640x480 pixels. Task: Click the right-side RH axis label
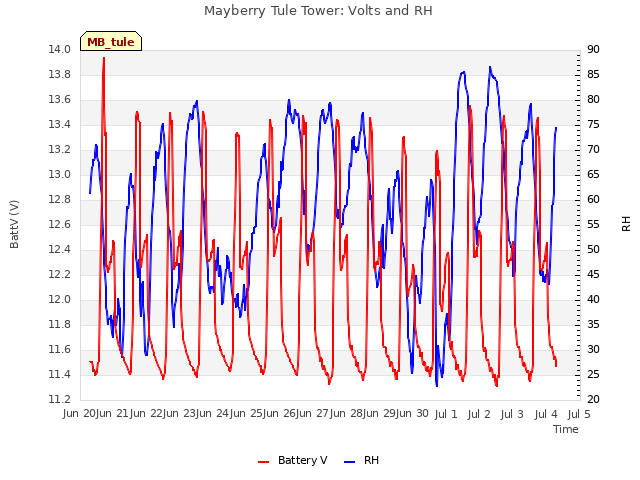click(x=626, y=224)
